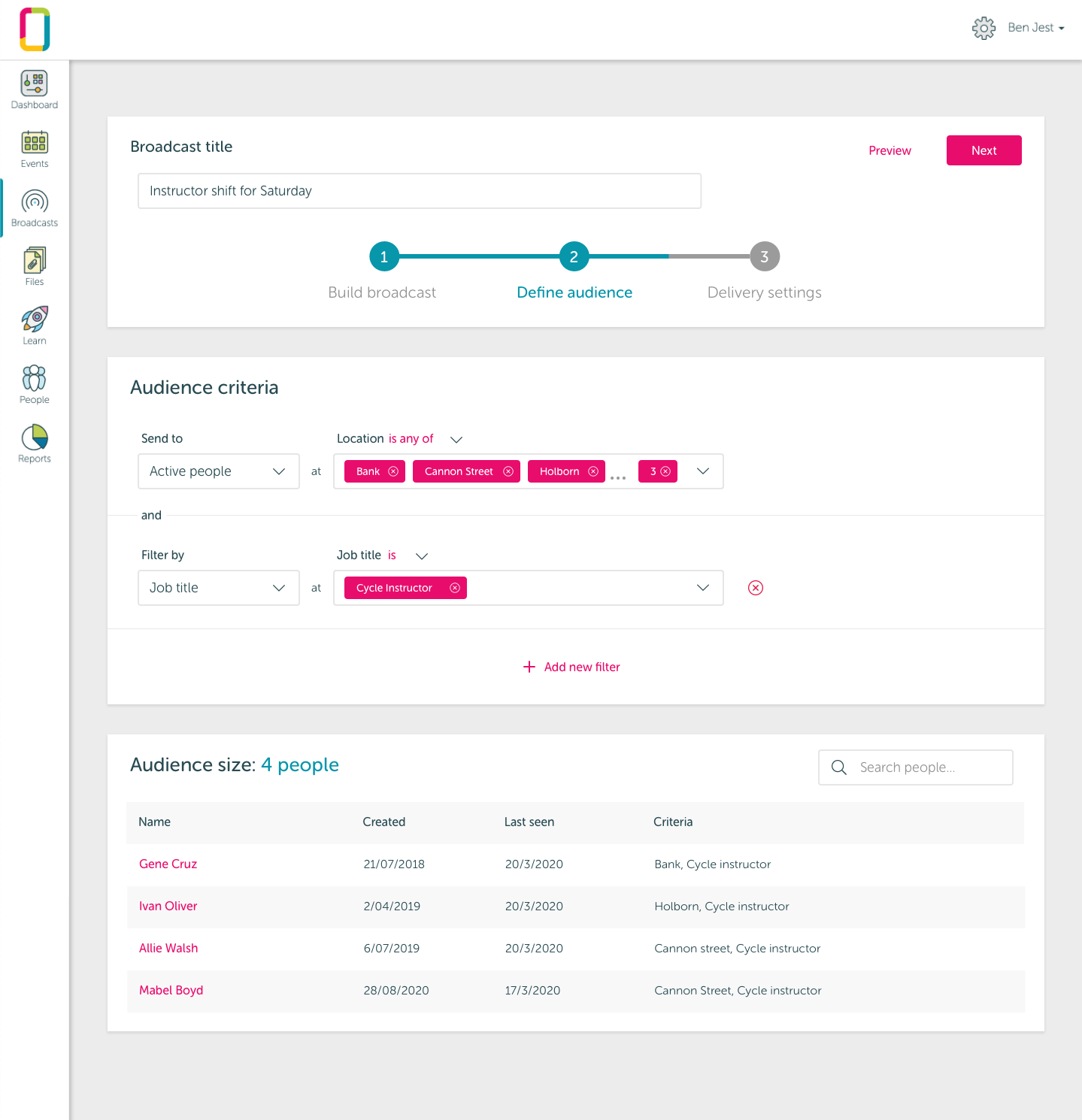Open the settings gear icon
Image resolution: width=1082 pixels, height=1120 pixels.
click(x=983, y=28)
